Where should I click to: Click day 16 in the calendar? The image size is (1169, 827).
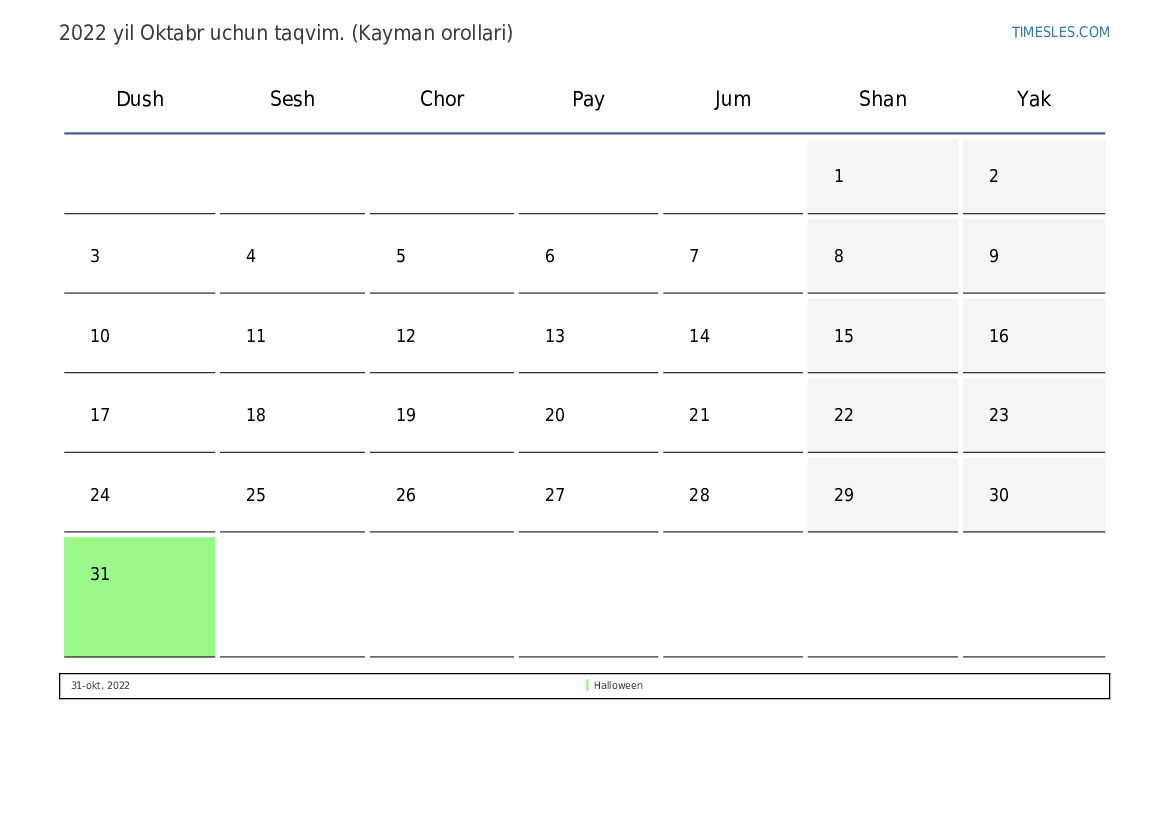coord(1033,336)
